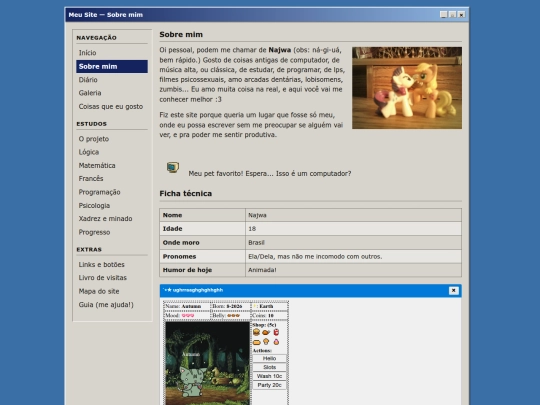
Task: Open Guia (me ajuda!) page
Action: (112, 304)
